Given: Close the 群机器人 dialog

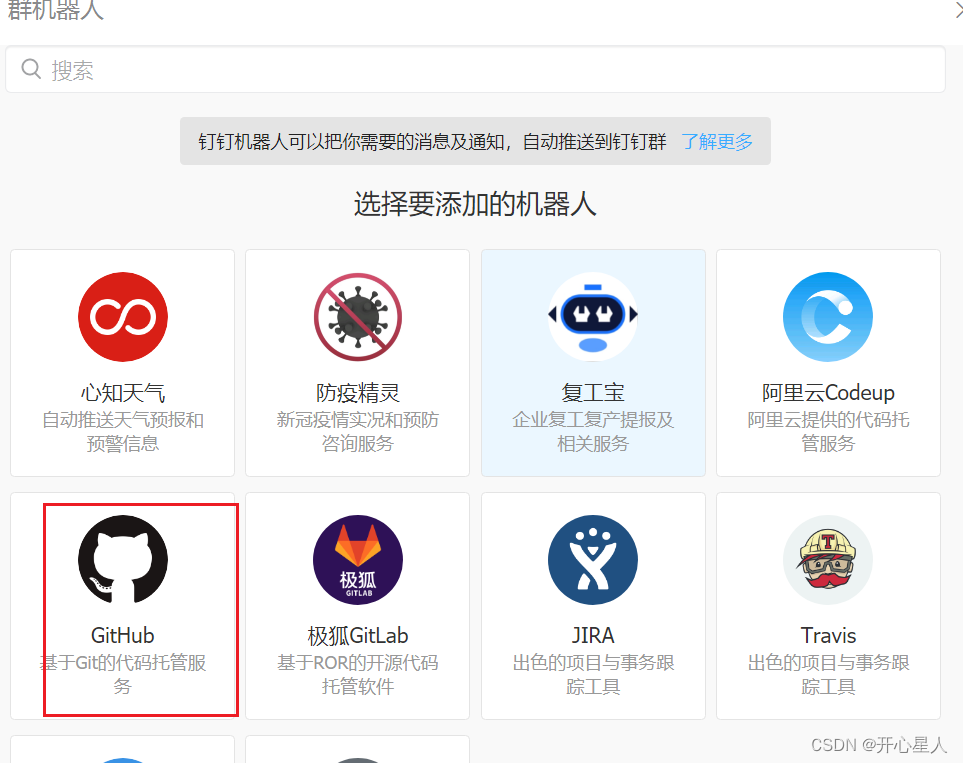Looking at the screenshot, I should click(958, 9).
